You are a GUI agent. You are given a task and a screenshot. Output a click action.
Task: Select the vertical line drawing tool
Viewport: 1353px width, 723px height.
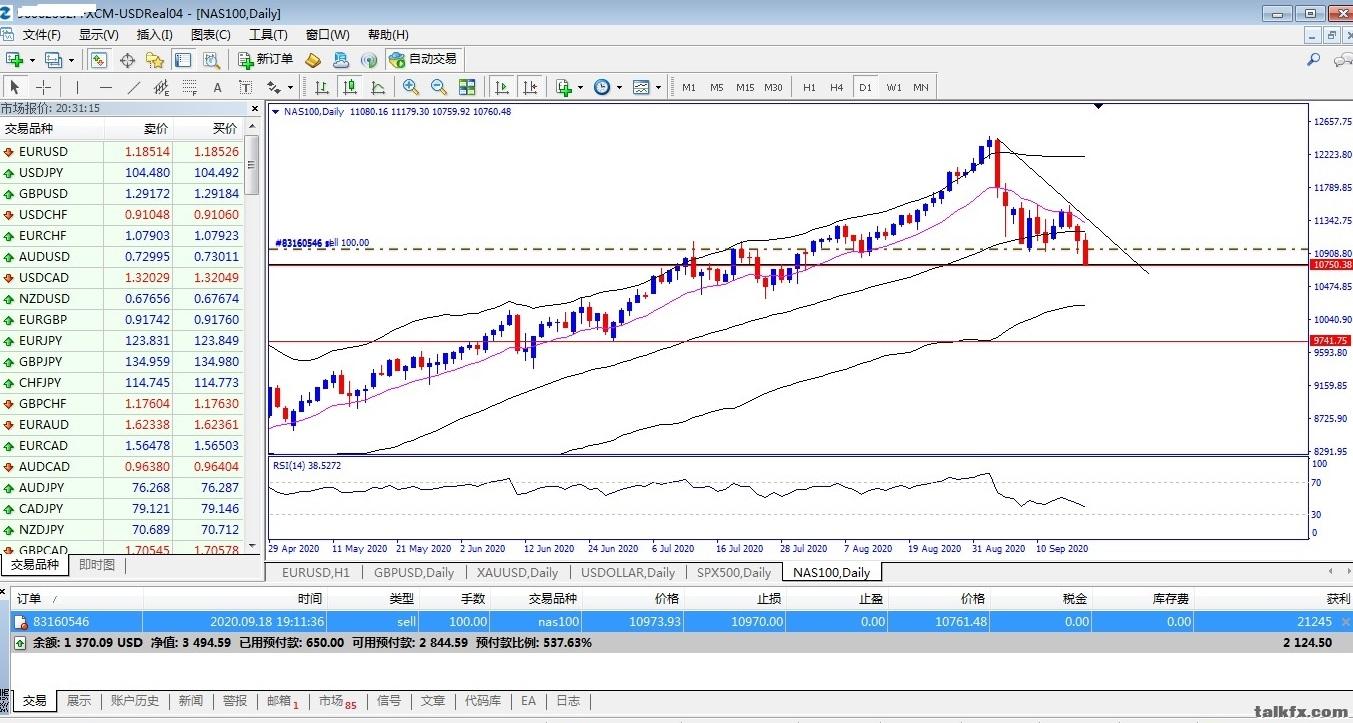pos(77,87)
